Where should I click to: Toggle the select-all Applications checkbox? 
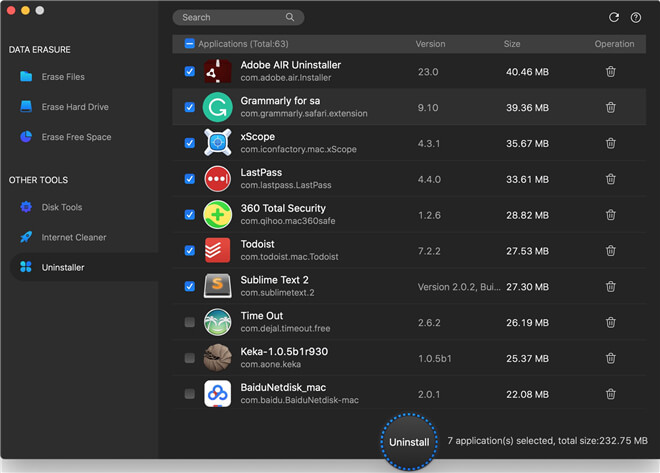coord(189,43)
